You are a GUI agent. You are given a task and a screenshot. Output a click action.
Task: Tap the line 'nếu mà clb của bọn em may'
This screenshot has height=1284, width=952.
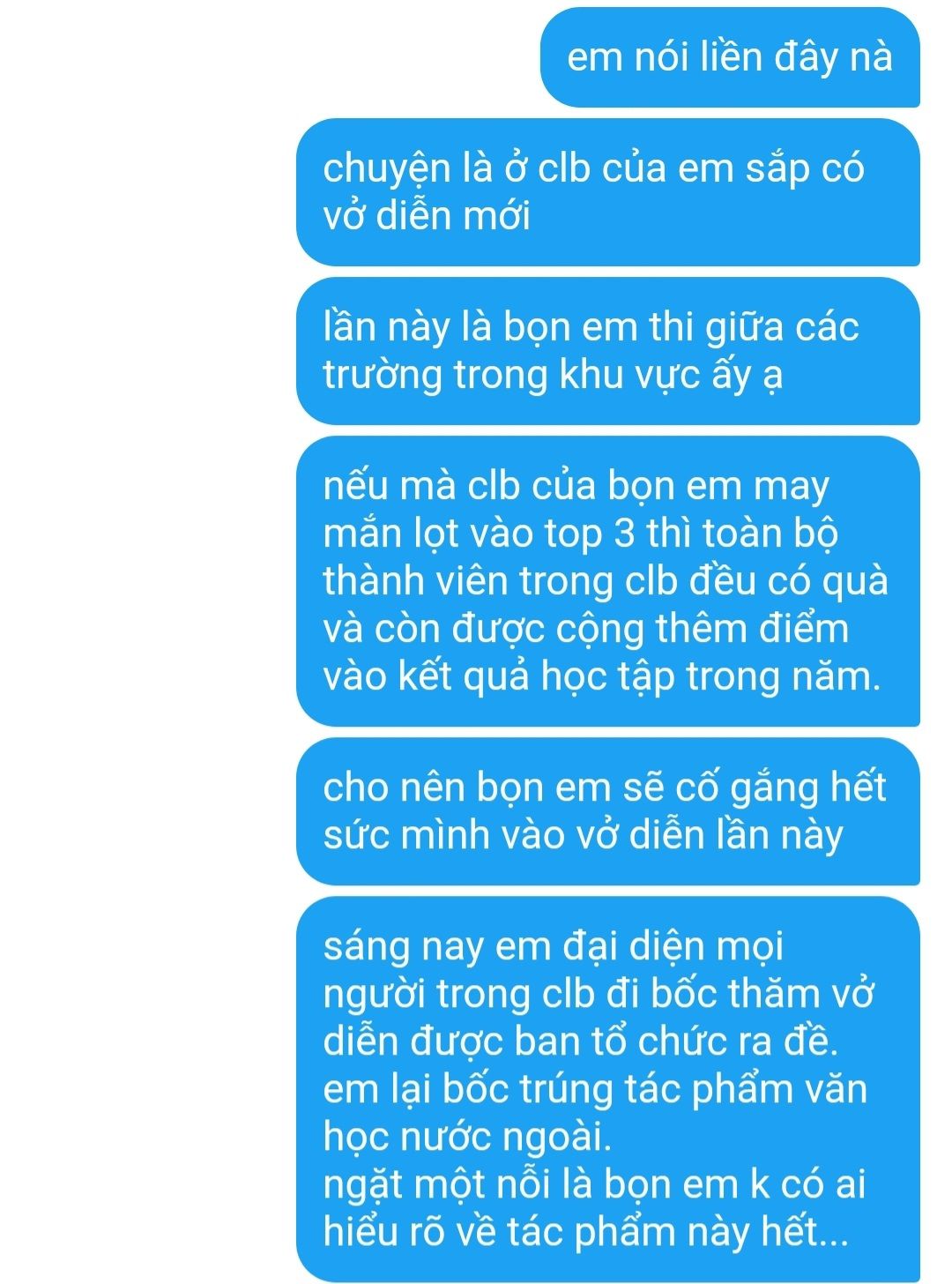pyautogui.click(x=576, y=487)
